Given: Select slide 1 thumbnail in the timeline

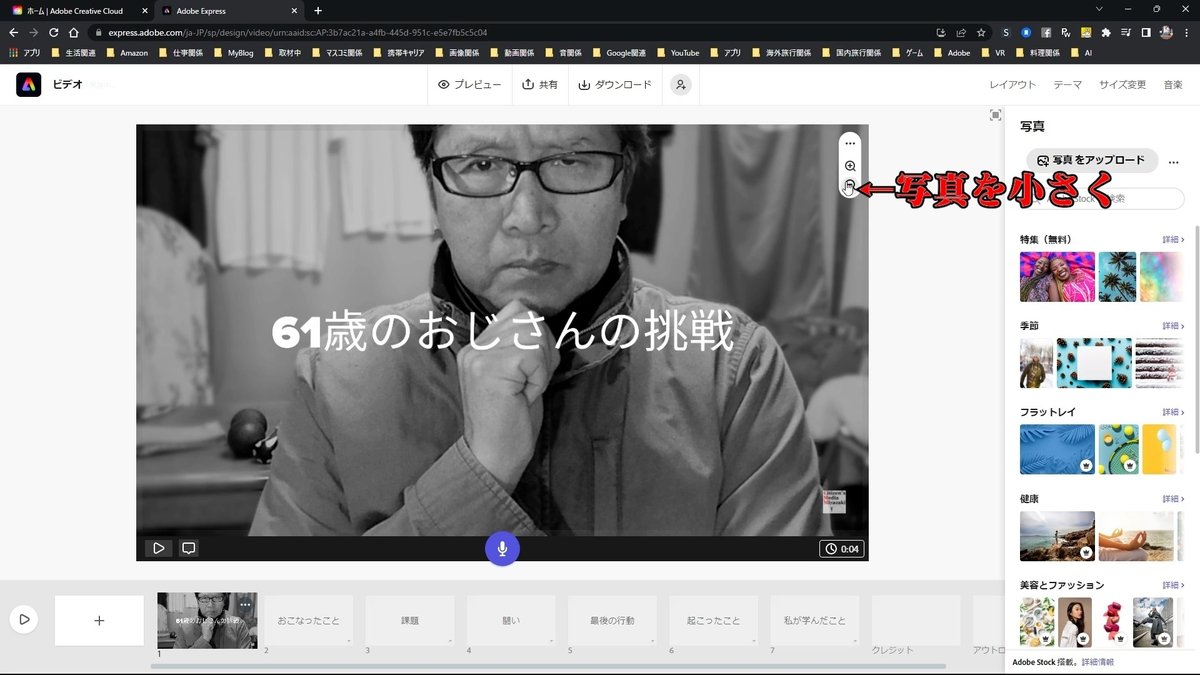Looking at the screenshot, I should coord(207,621).
